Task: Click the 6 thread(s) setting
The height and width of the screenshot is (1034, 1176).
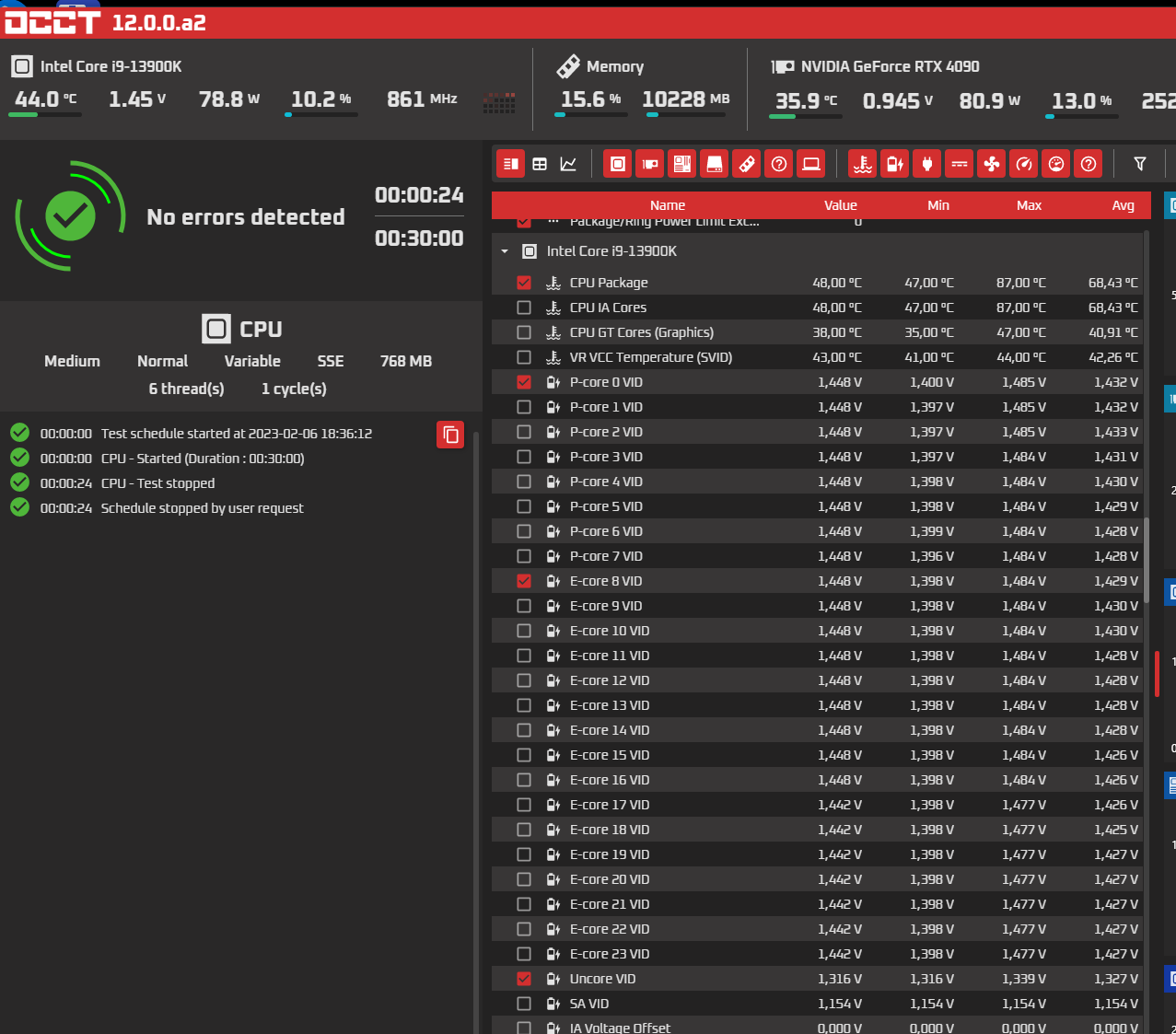Action: pos(186,389)
